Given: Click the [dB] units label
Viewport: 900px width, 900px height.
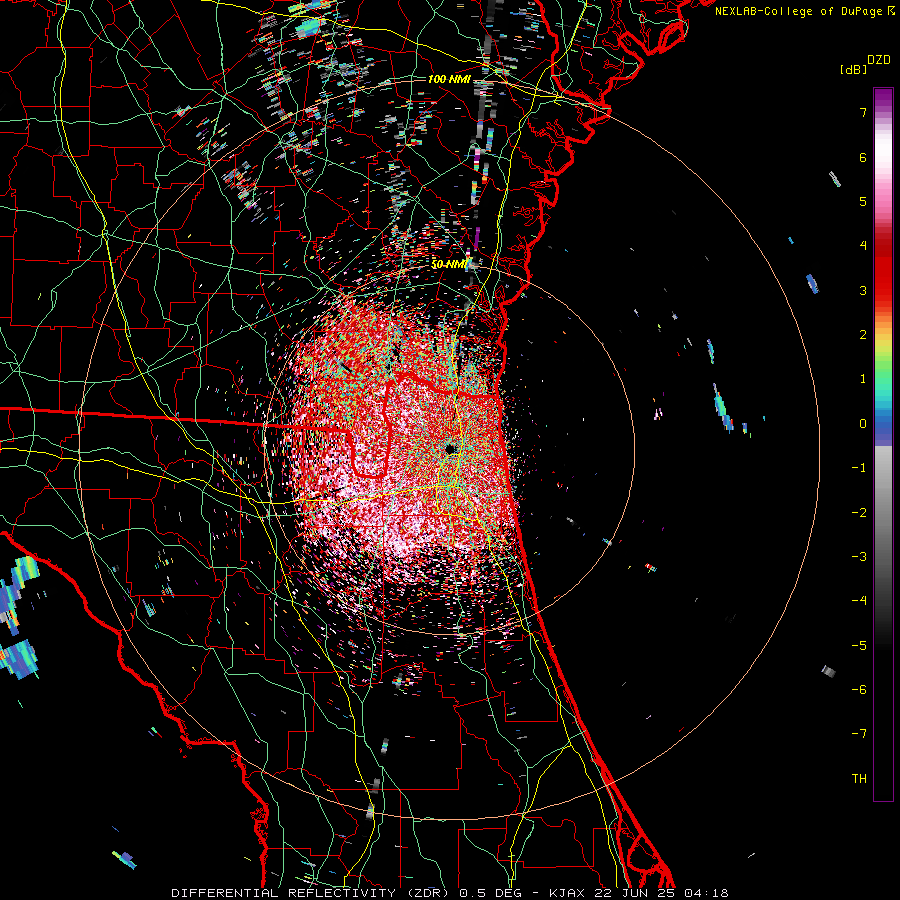Looking at the screenshot, I should click(x=853, y=70).
